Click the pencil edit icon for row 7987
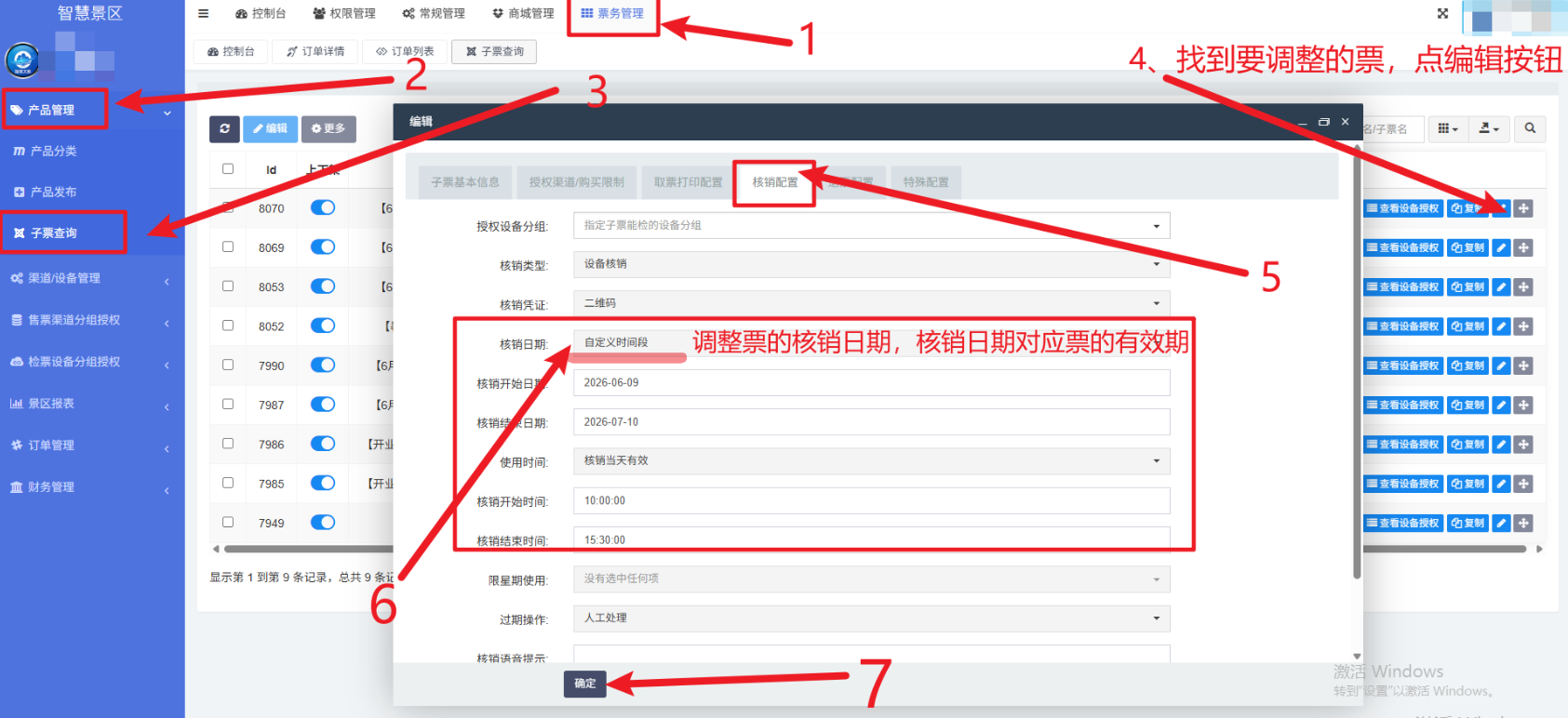Screen dimensions: 1568x718 pyautogui.click(x=1501, y=406)
